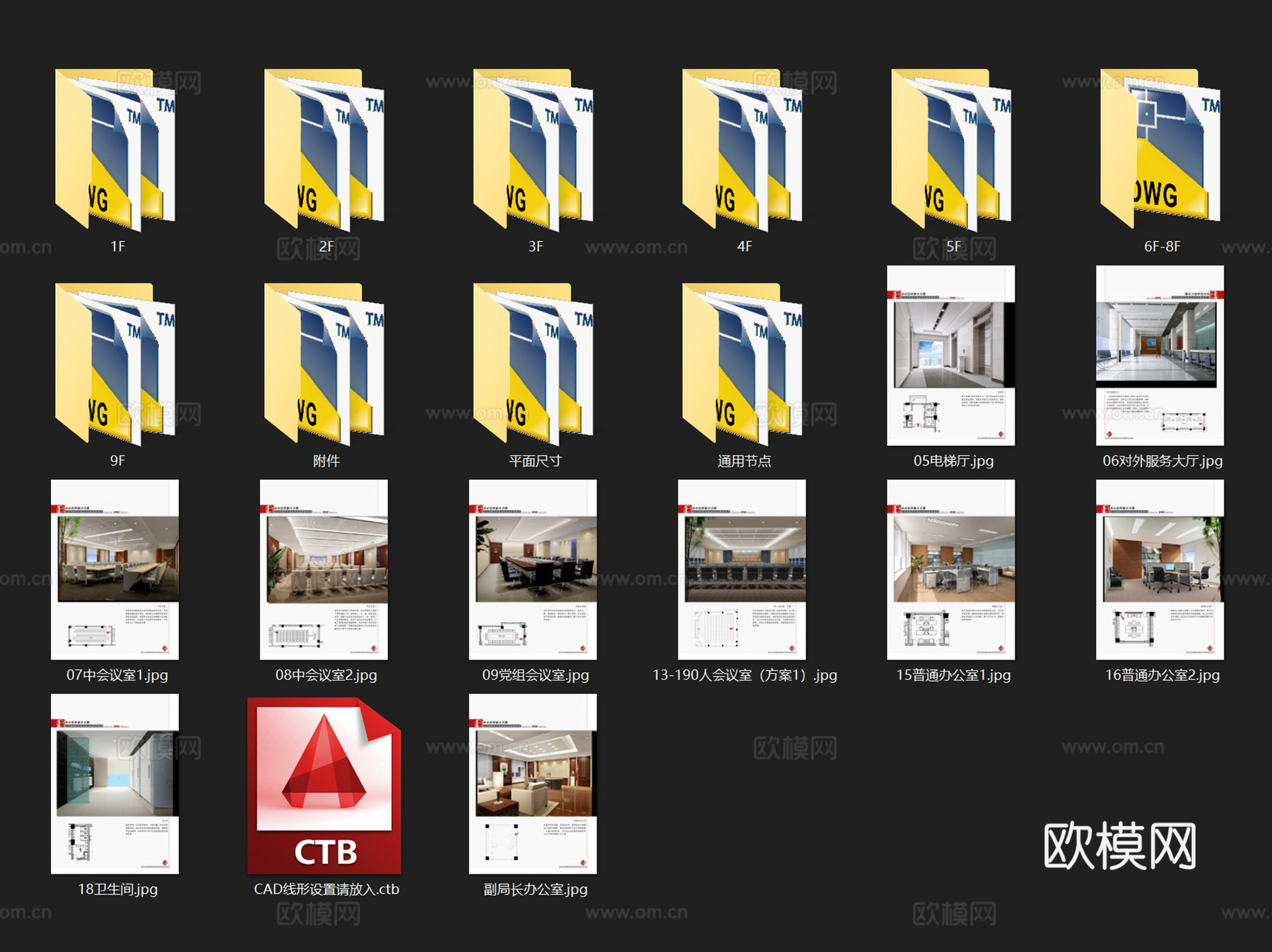The height and width of the screenshot is (952, 1272).
Task: Select the "平面尺寸" folder name
Action: pos(536,461)
